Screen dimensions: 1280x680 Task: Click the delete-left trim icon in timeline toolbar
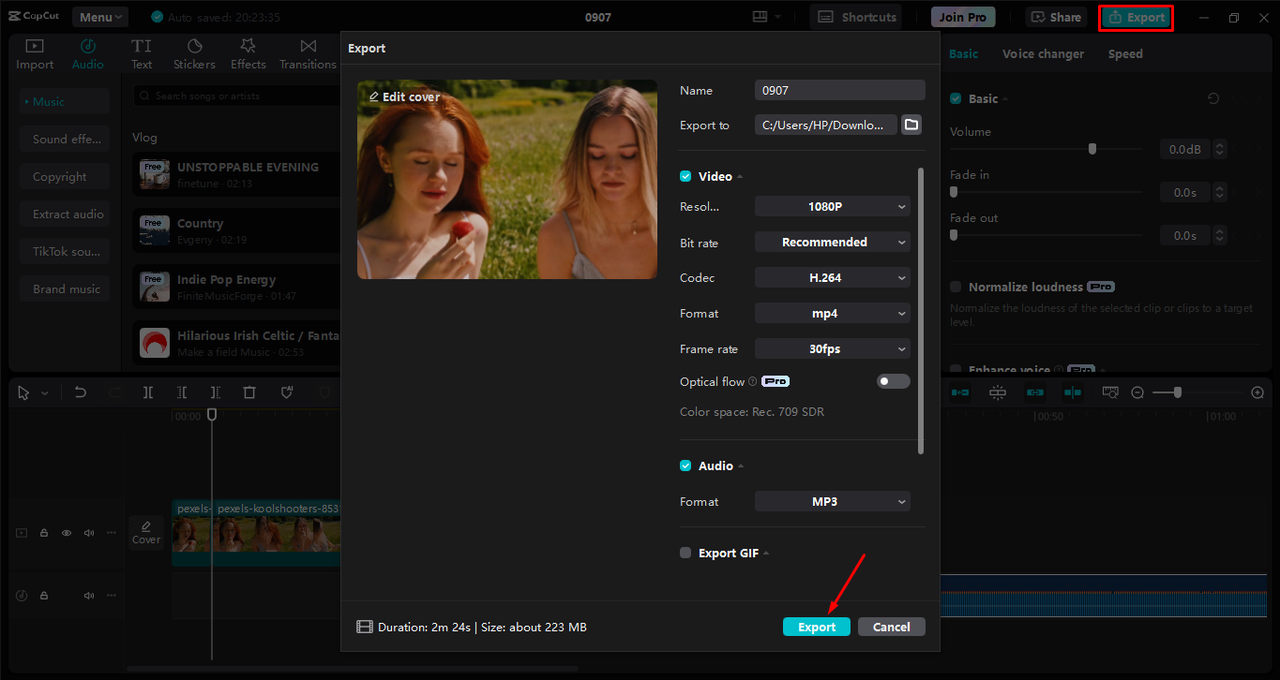click(x=182, y=393)
